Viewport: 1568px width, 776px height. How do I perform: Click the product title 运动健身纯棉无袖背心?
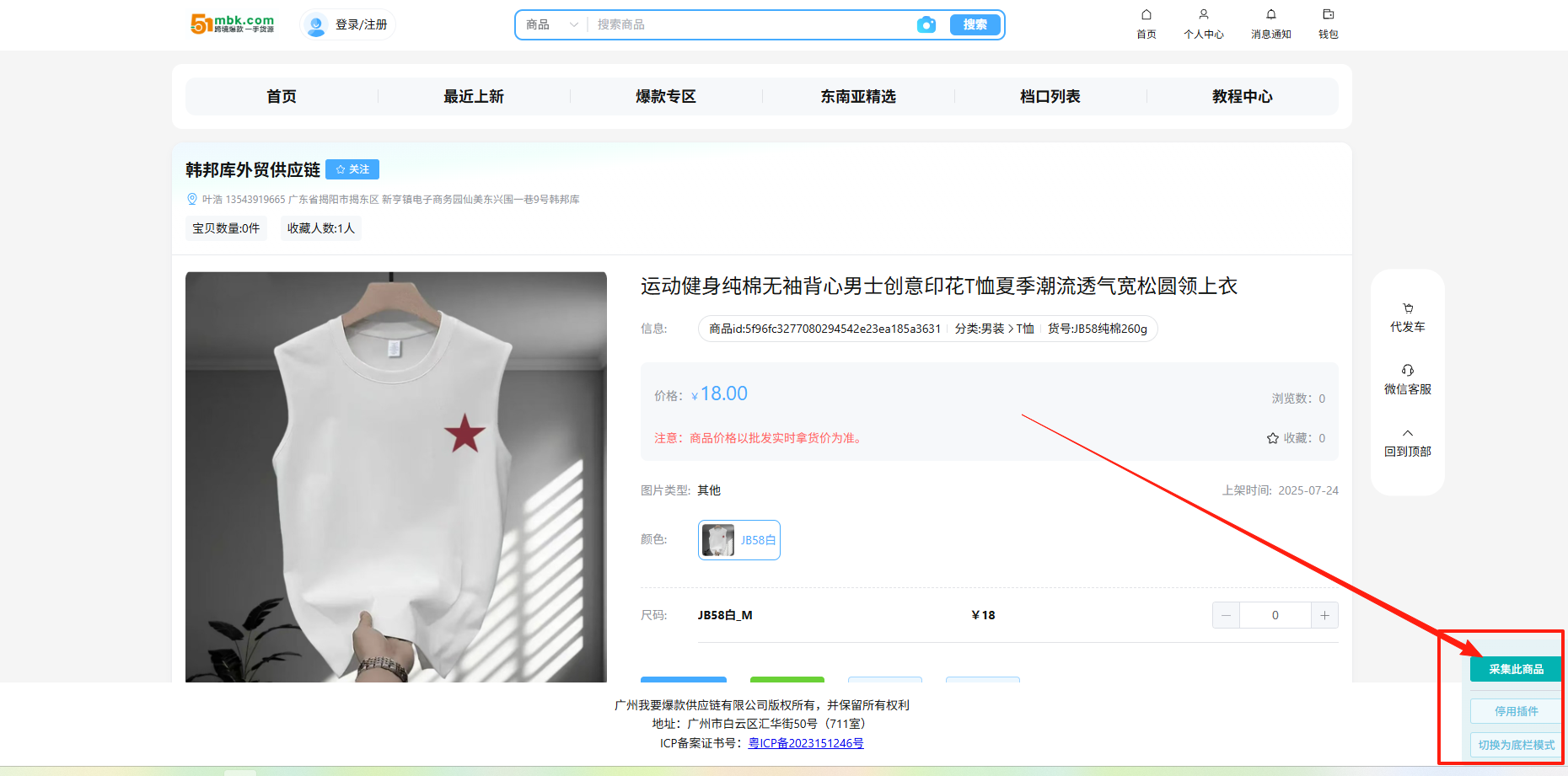coord(939,286)
